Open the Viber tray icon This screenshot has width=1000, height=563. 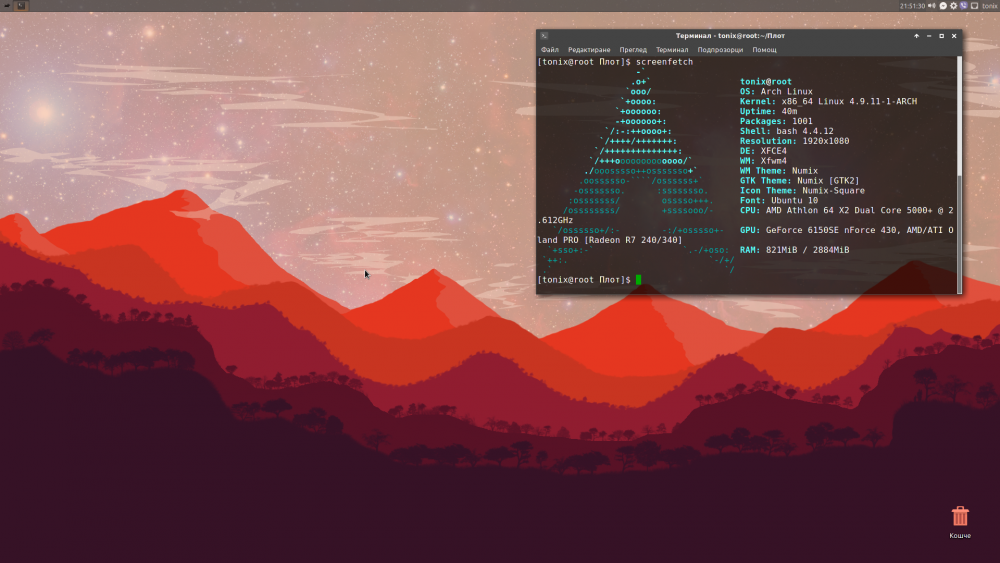tap(964, 6)
